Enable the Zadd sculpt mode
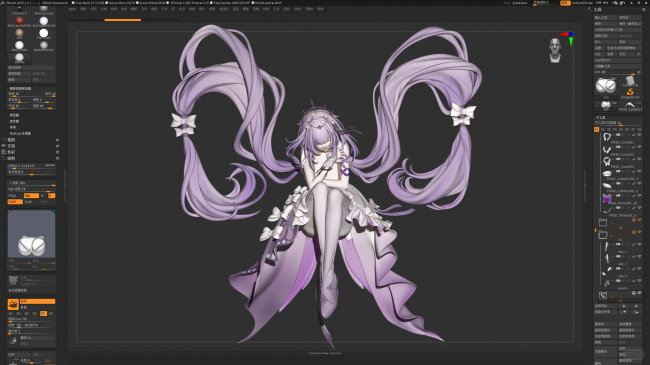 [x=15, y=202]
